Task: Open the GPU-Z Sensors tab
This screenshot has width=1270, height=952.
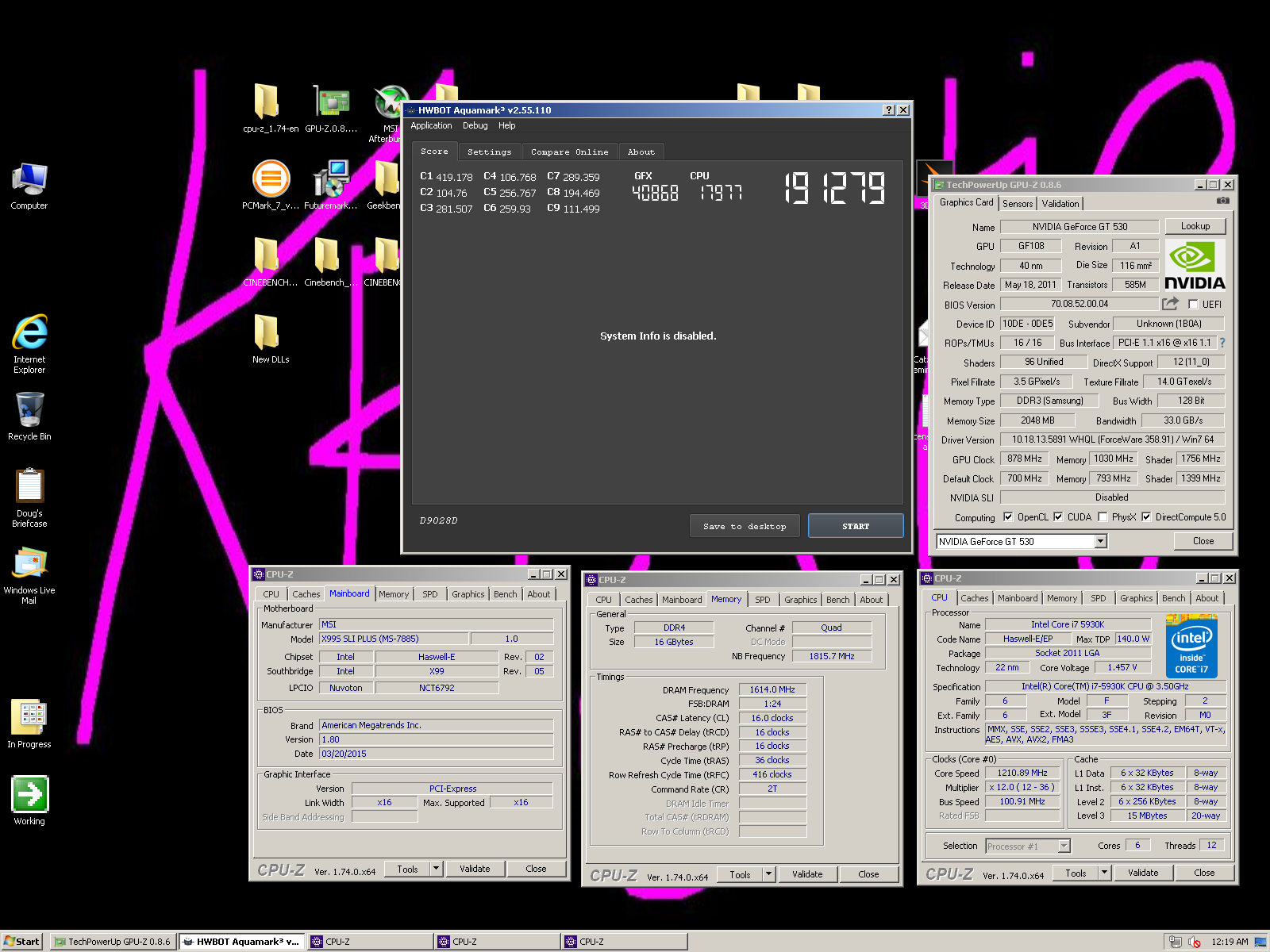Action: [x=1018, y=204]
